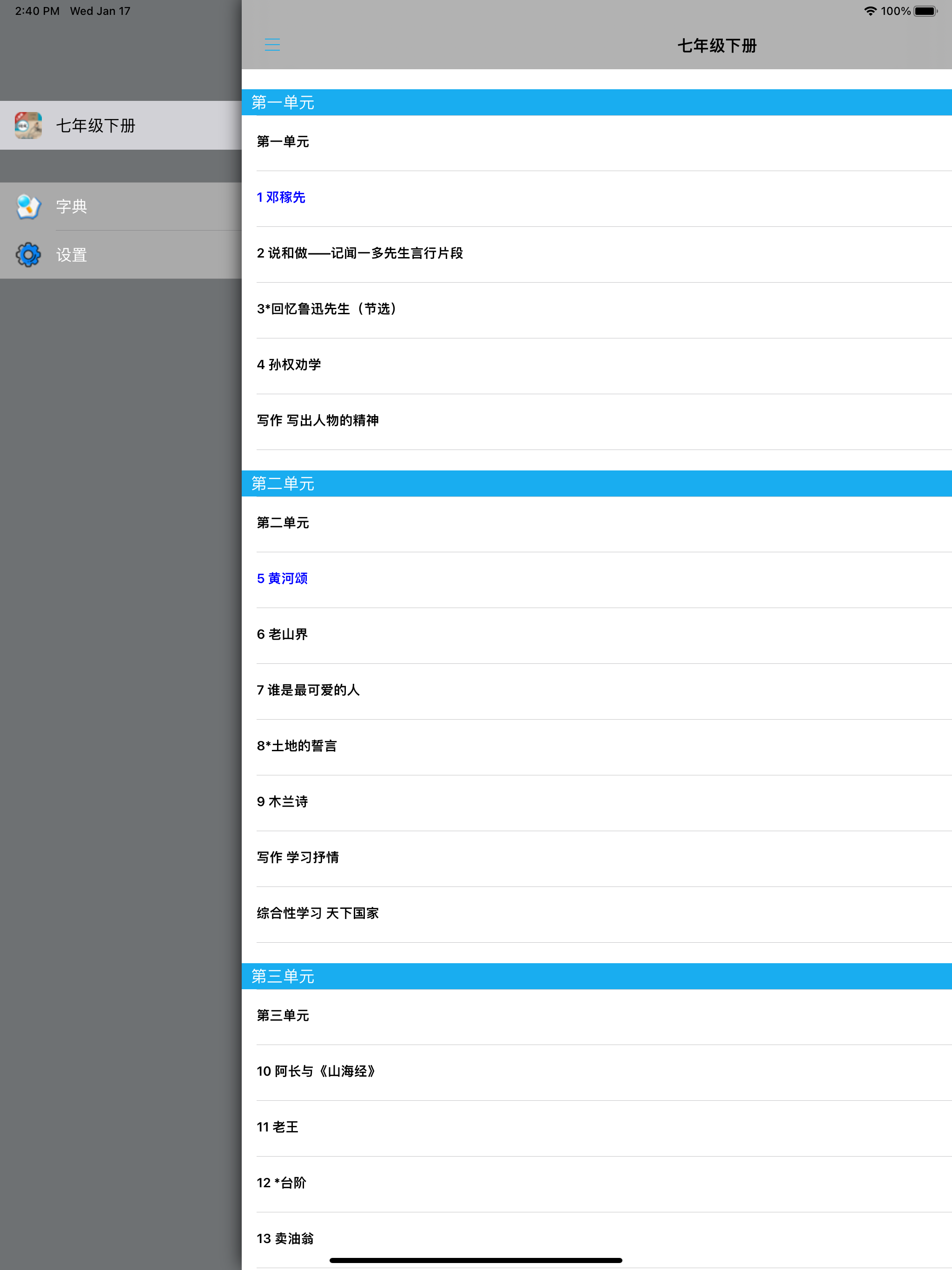Tap the battery status icon
Screen dimensions: 952x1270
point(926,11)
